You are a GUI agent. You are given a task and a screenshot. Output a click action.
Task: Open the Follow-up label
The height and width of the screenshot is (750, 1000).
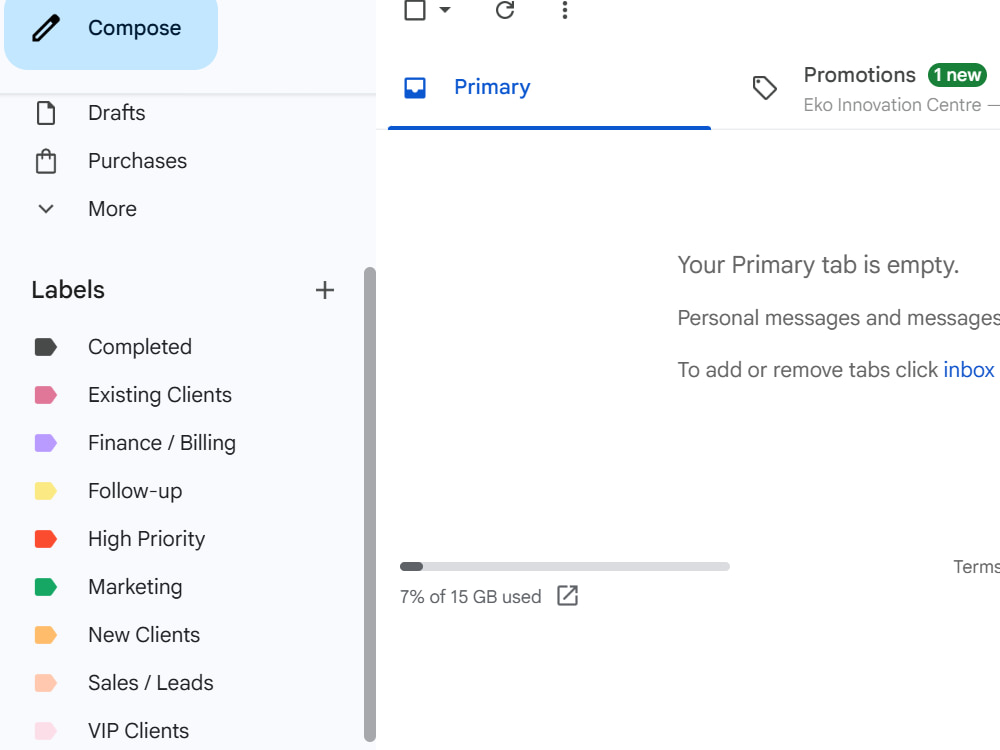tap(135, 490)
